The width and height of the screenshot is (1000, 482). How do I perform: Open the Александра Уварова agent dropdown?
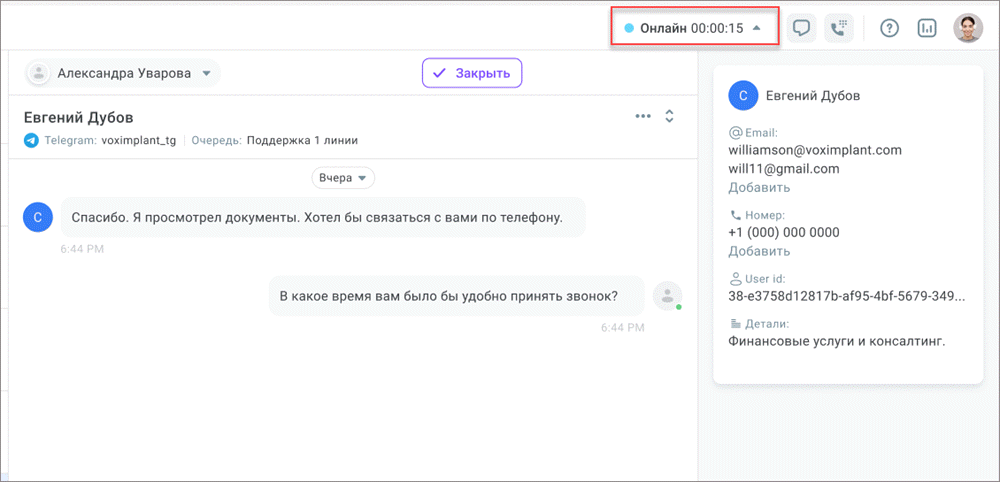coord(123,73)
